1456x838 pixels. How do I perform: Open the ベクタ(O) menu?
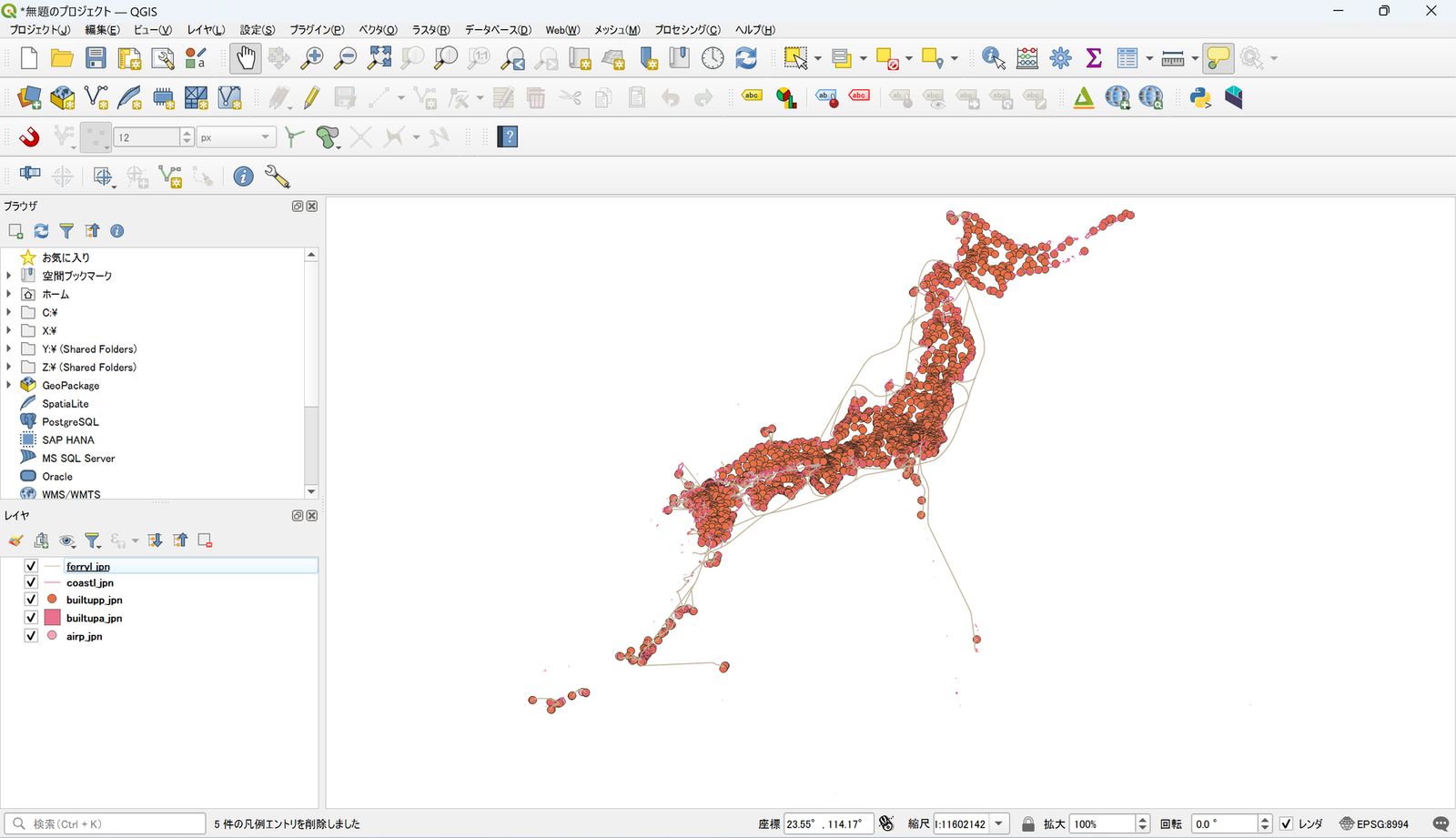(378, 30)
